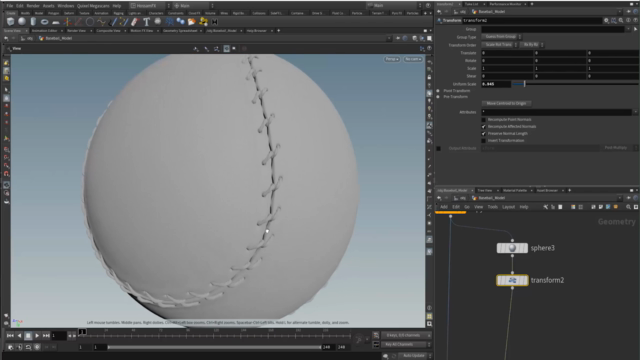Expand the Pre Transform section
The height and width of the screenshot is (360, 640).
[438, 97]
